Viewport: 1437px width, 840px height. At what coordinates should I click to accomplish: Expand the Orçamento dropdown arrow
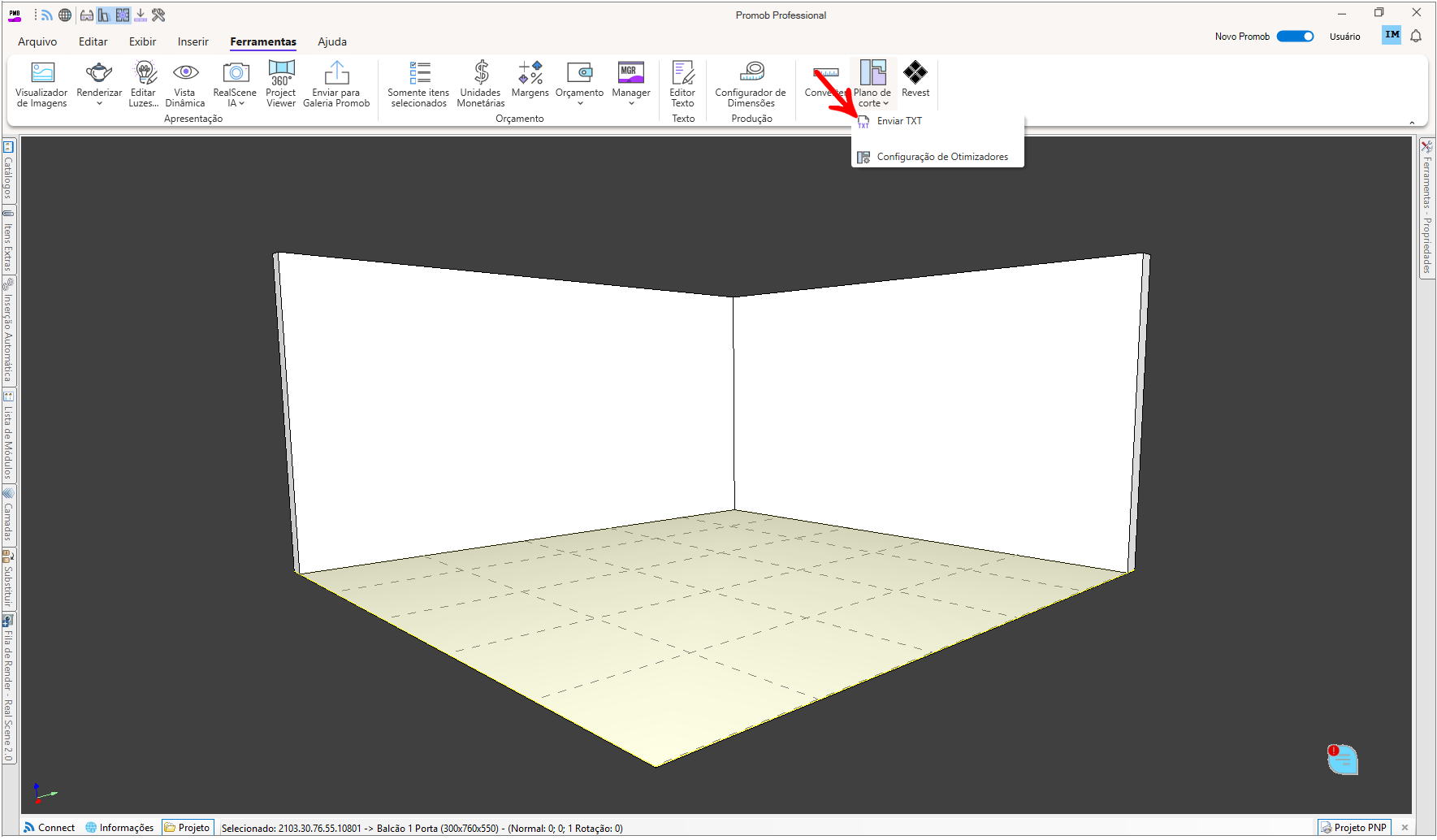(x=580, y=104)
